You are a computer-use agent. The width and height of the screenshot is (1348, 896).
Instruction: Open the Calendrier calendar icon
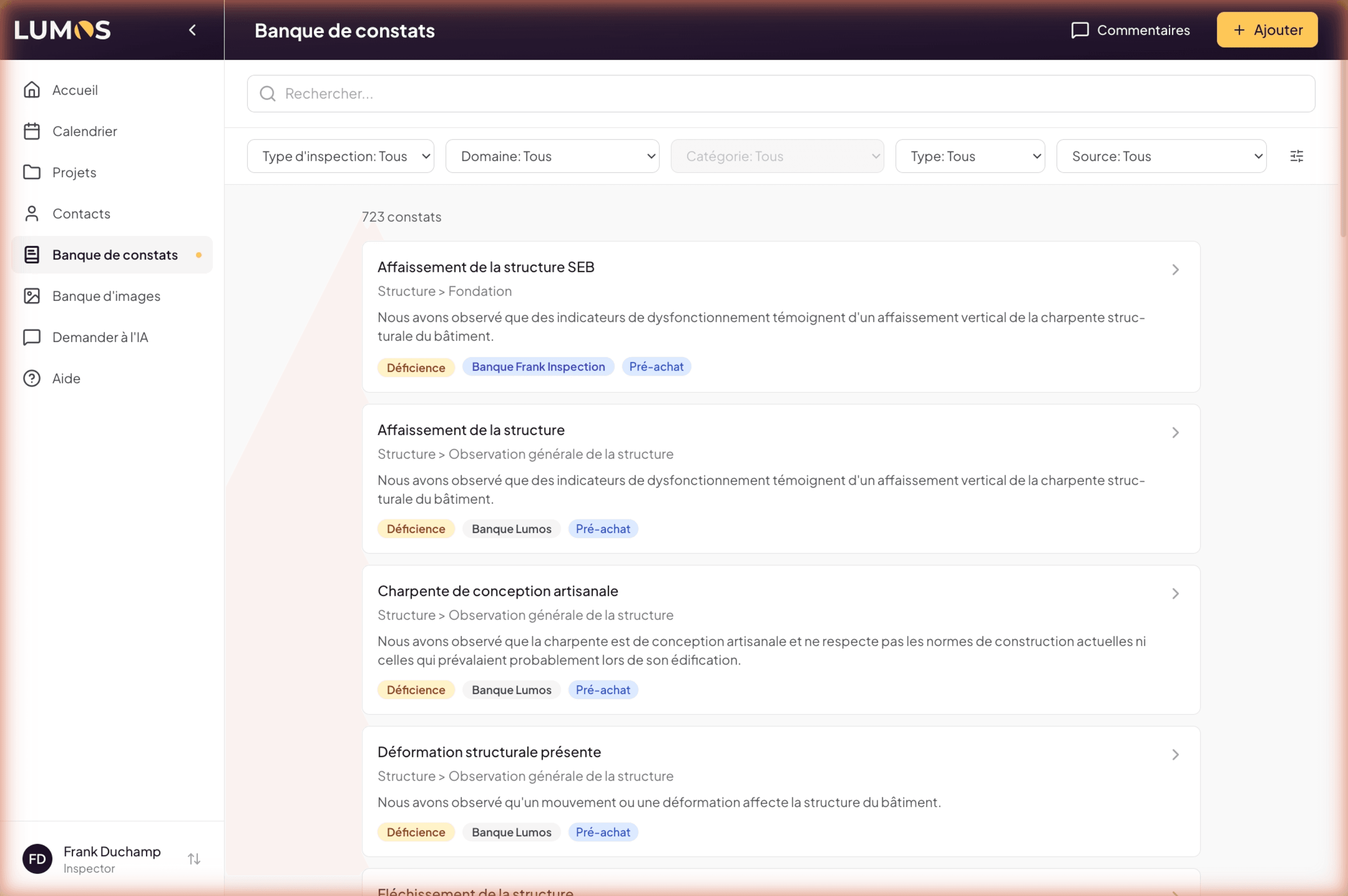(x=32, y=131)
